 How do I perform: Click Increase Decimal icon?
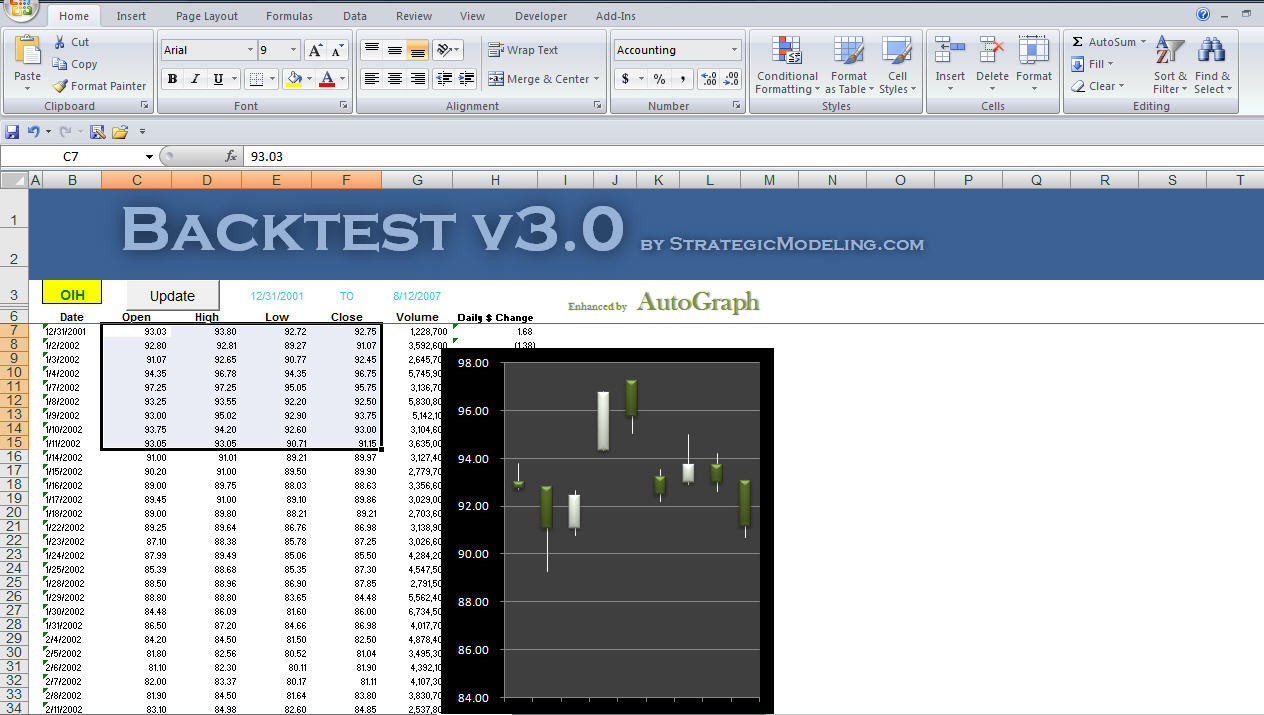[x=708, y=79]
